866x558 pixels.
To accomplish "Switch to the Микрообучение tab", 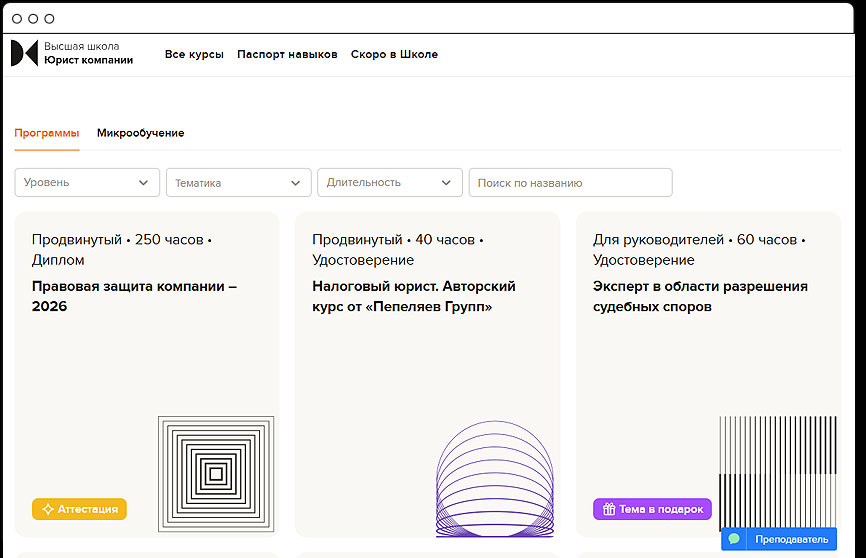I will pyautogui.click(x=140, y=133).
